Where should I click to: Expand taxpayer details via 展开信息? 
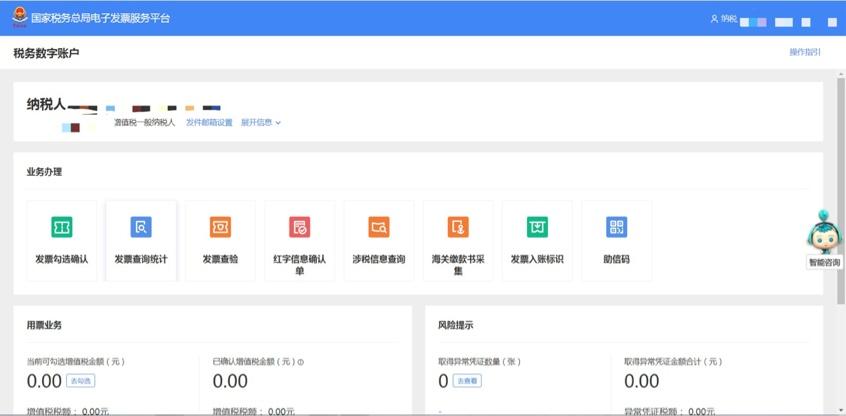pos(261,123)
